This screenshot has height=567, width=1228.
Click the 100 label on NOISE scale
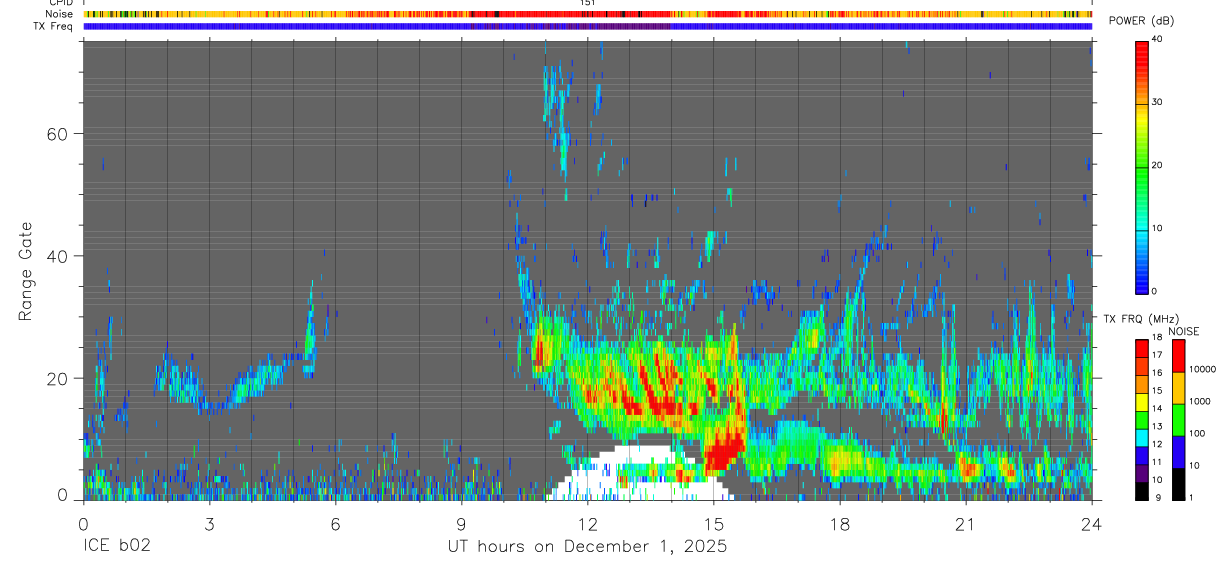[x=1198, y=433]
